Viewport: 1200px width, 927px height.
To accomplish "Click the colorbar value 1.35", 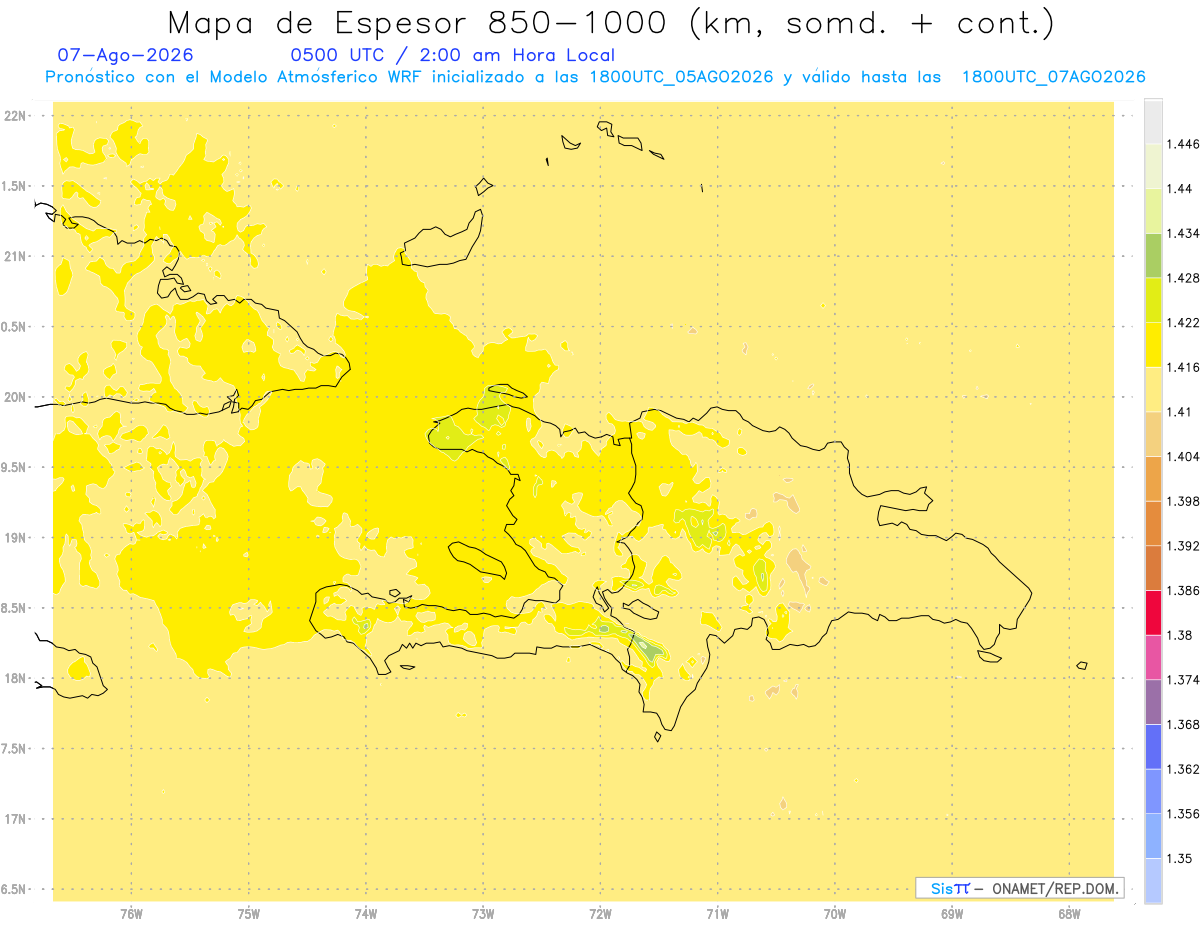I will tap(1181, 858).
